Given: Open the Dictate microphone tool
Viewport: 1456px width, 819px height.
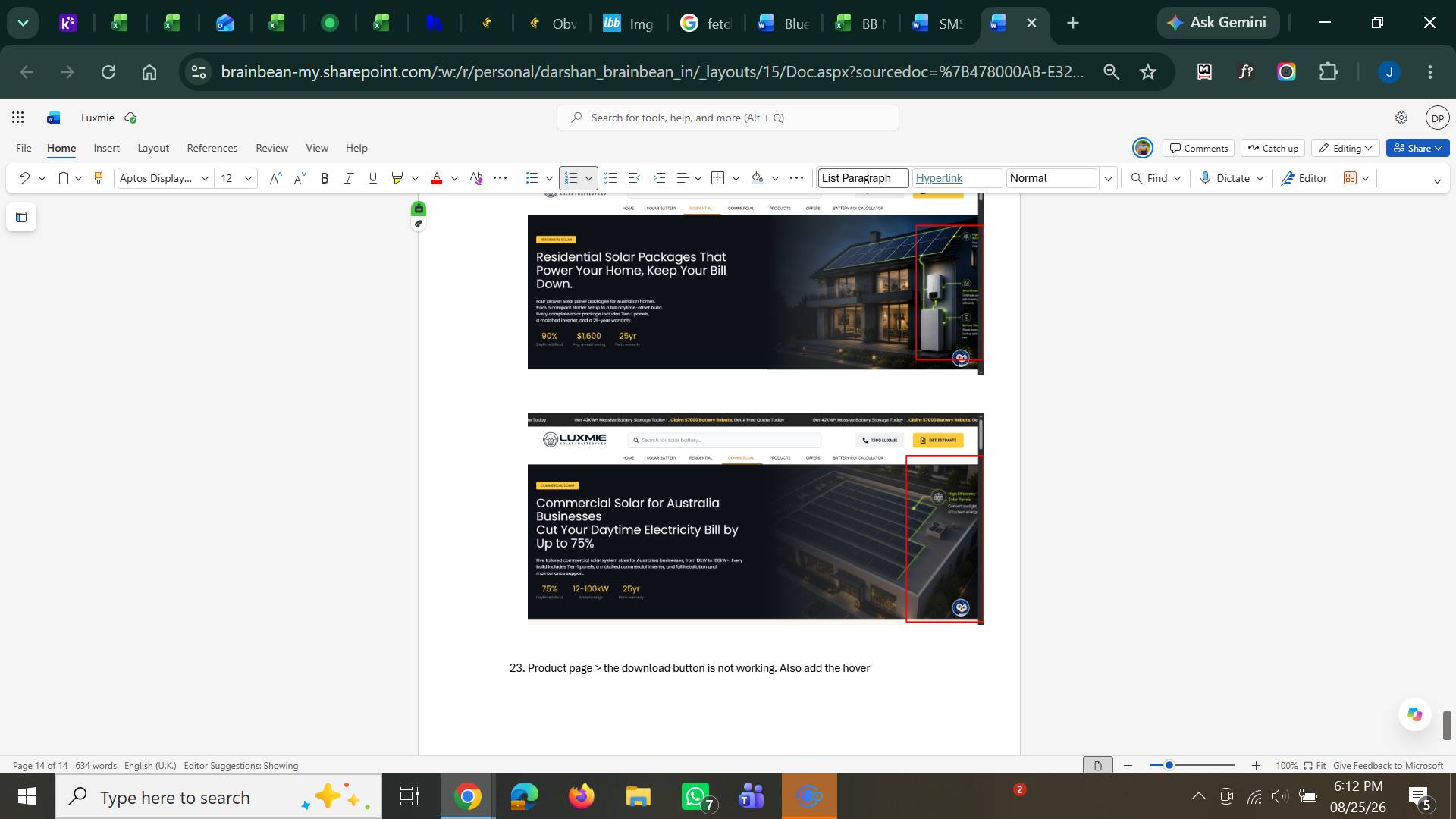Looking at the screenshot, I should 1205,178.
